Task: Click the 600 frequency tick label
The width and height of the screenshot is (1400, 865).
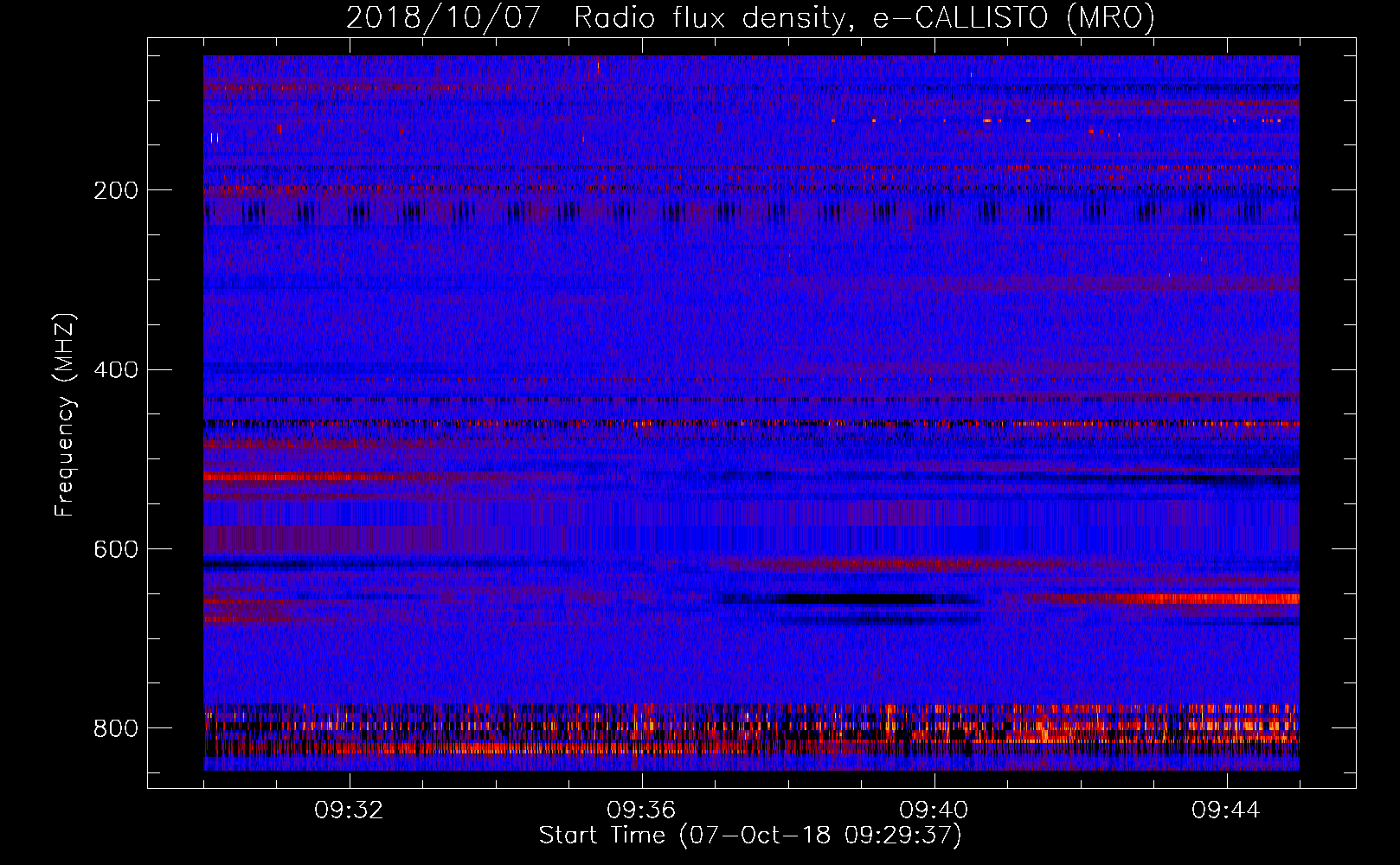Action: pos(116,550)
